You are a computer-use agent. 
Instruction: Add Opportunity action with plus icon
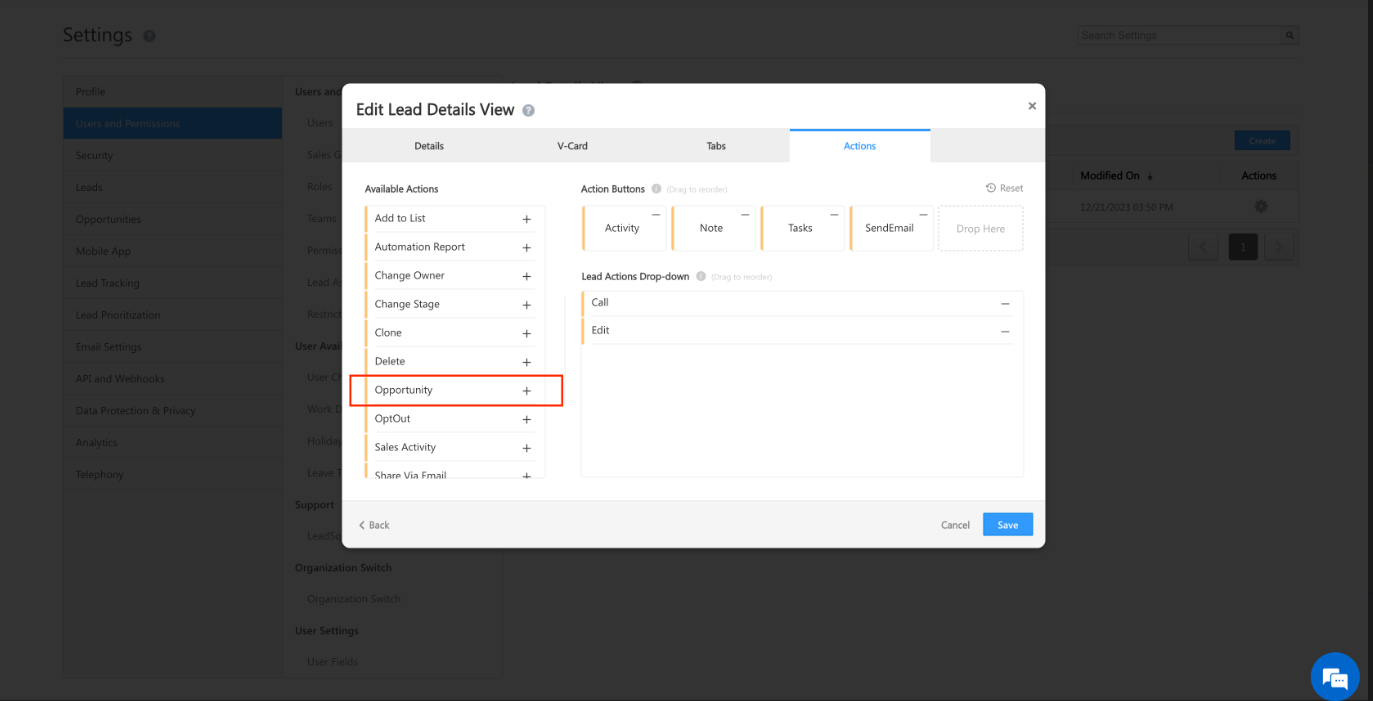[526, 391]
